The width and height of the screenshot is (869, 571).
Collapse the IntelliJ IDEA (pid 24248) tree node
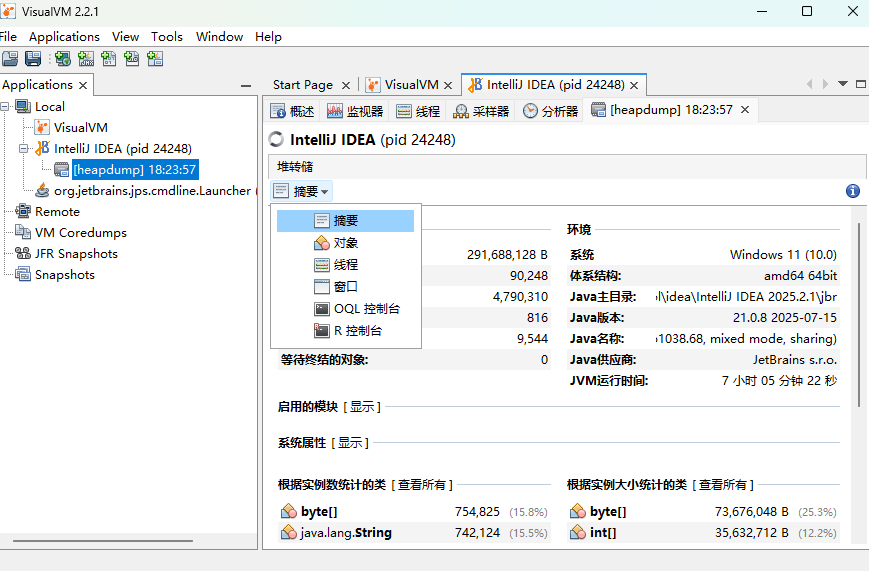pos(24,149)
